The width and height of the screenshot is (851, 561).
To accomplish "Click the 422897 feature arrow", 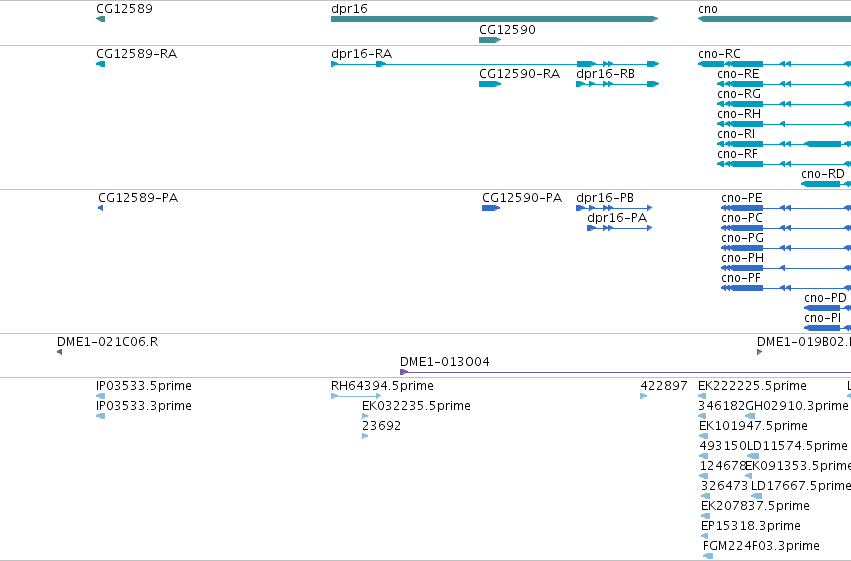I will [x=644, y=396].
